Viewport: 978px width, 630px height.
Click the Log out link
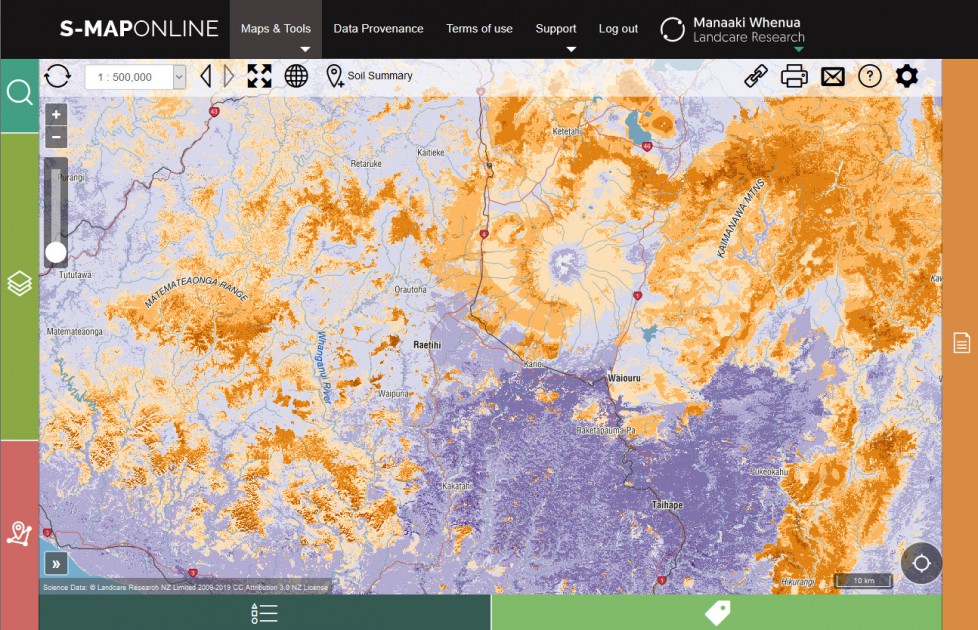pyautogui.click(x=617, y=29)
